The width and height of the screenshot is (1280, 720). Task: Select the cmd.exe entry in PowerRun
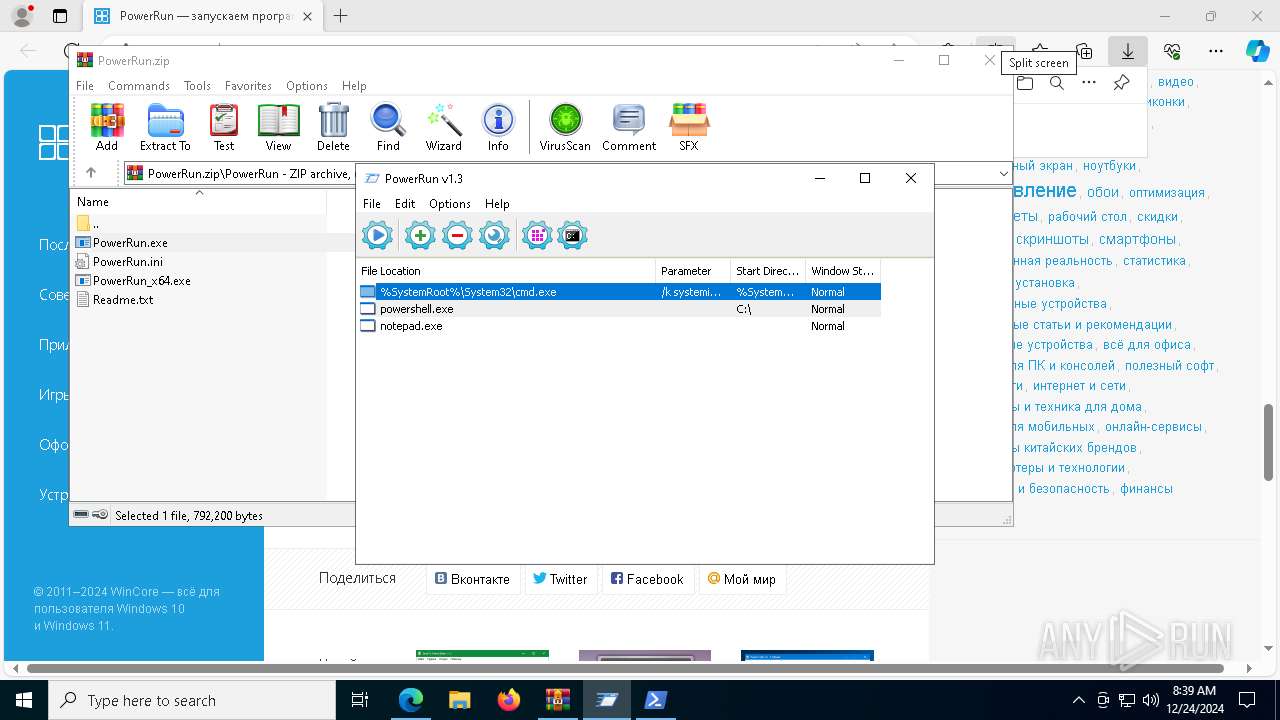pyautogui.click(x=619, y=292)
